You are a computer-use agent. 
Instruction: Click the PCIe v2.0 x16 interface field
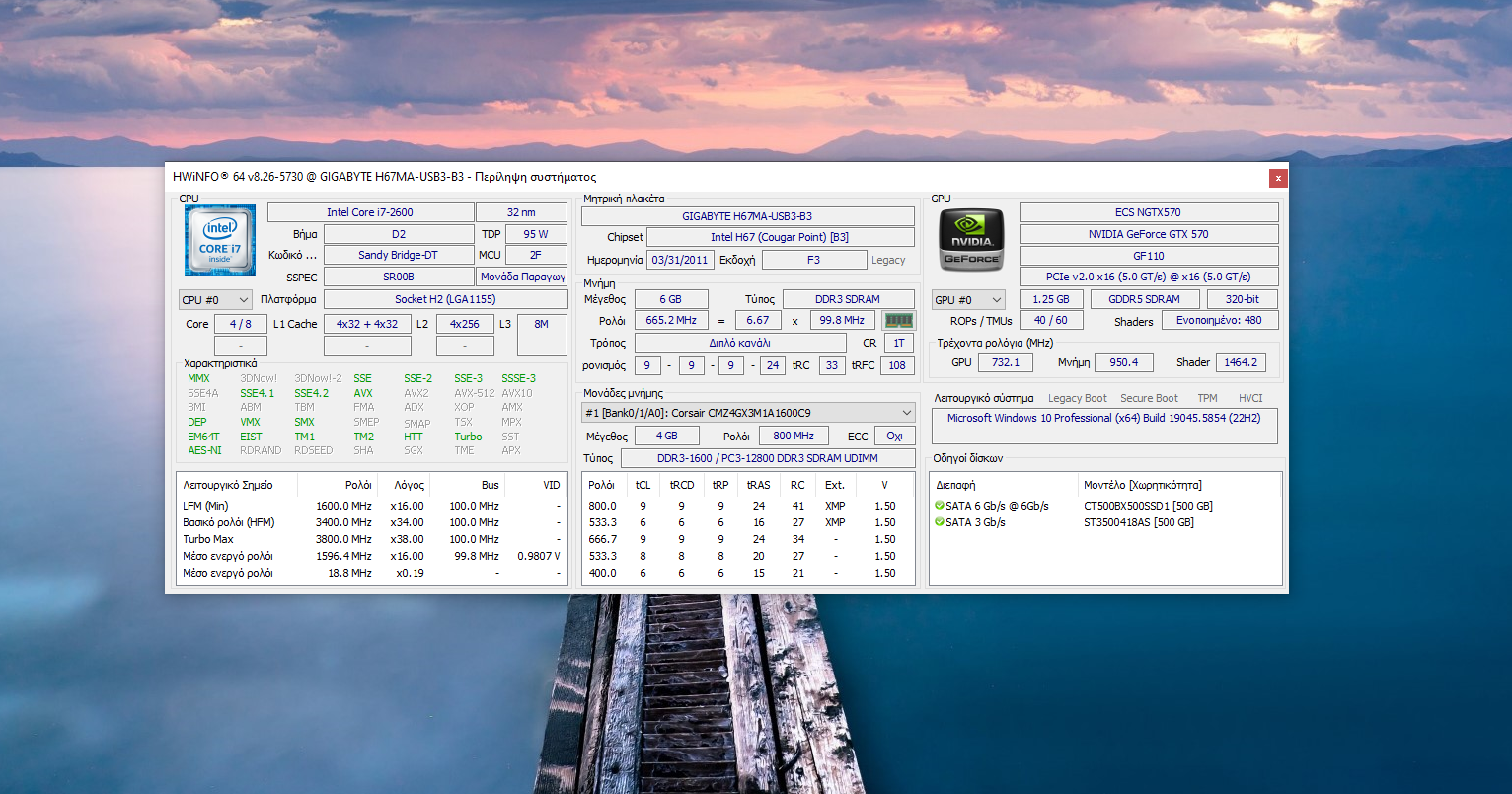(1149, 278)
